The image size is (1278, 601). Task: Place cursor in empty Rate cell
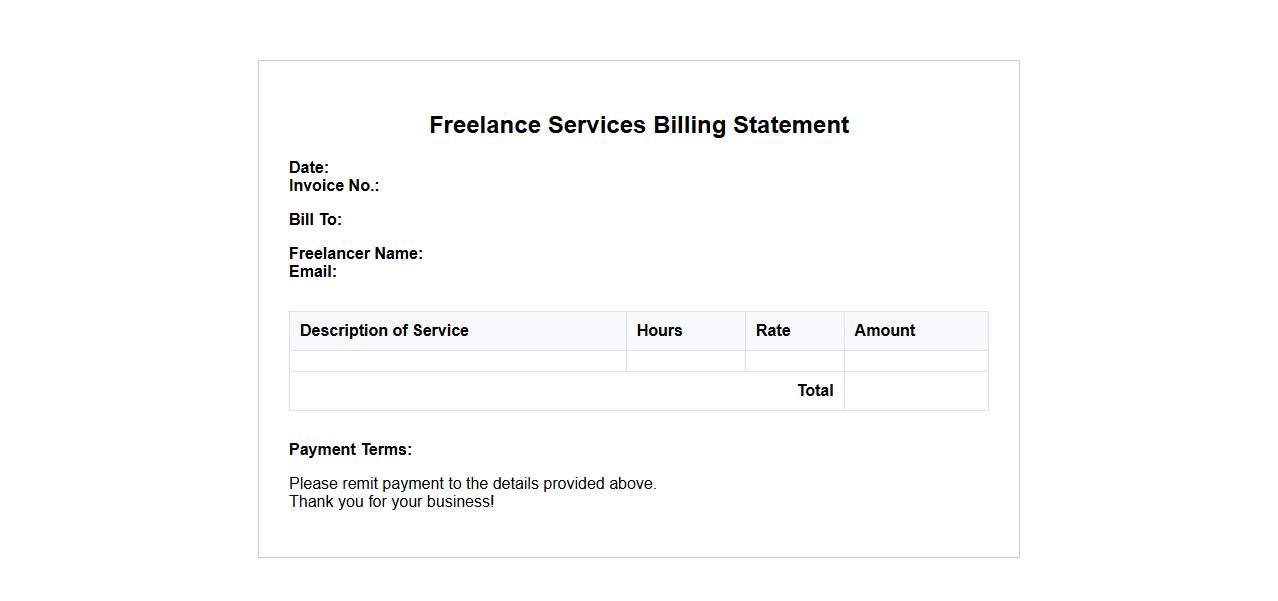tap(794, 361)
